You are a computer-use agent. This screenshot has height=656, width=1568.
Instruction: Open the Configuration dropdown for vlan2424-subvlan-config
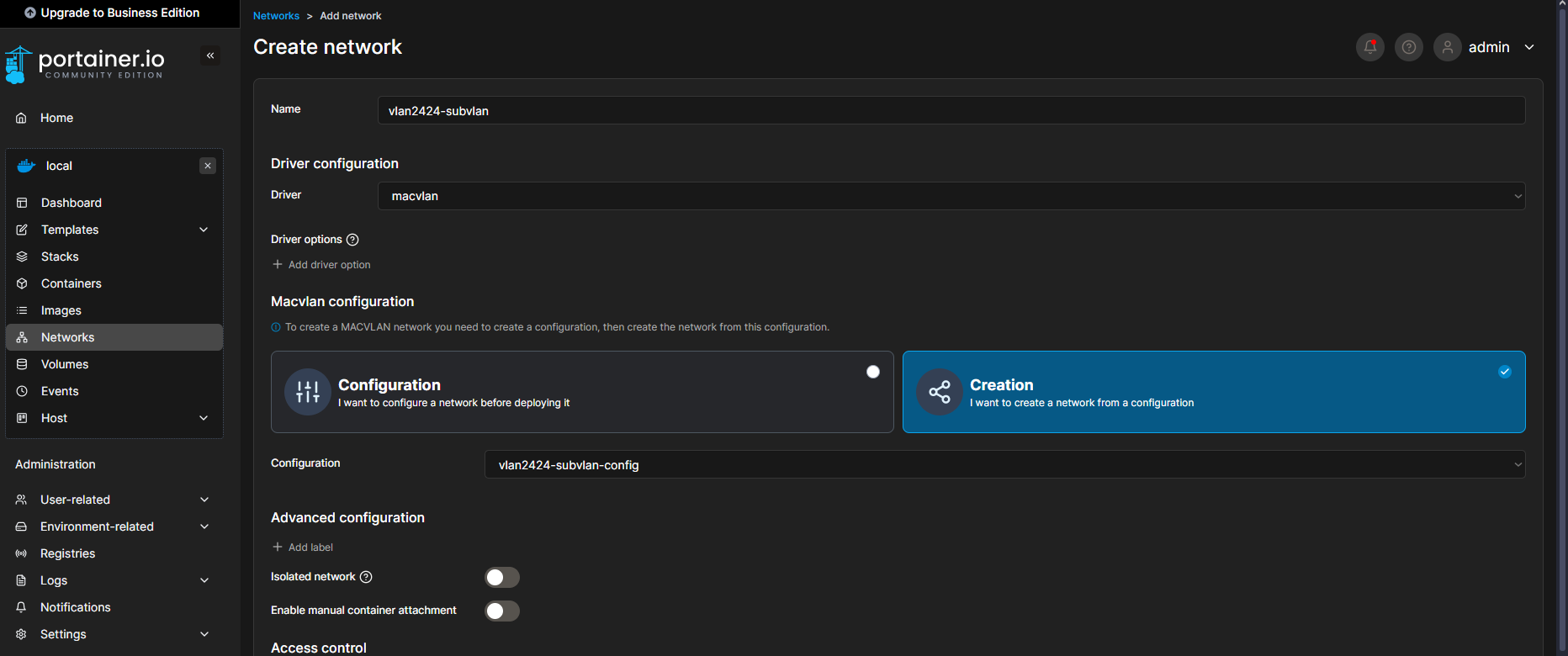tap(1004, 464)
